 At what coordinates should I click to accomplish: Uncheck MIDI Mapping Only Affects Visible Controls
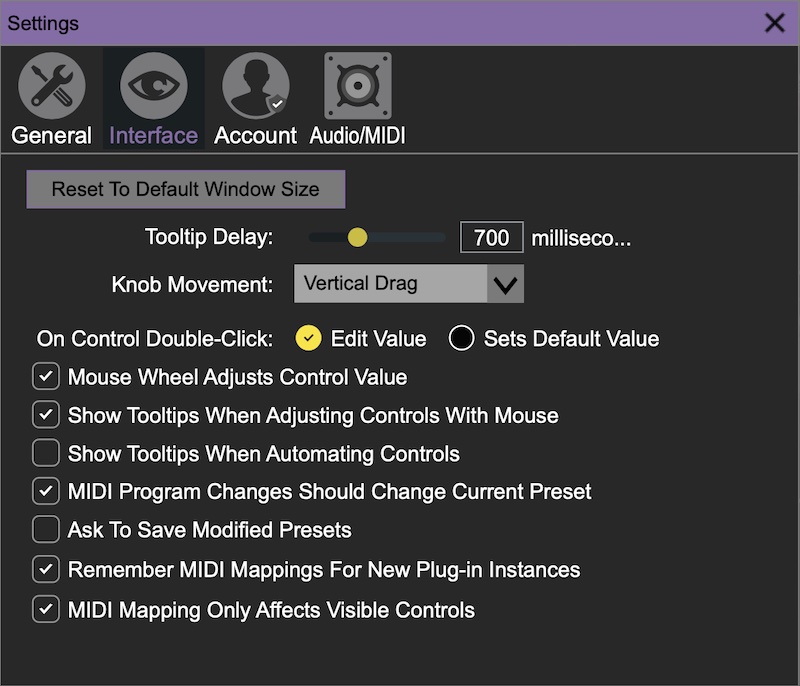pyautogui.click(x=46, y=609)
